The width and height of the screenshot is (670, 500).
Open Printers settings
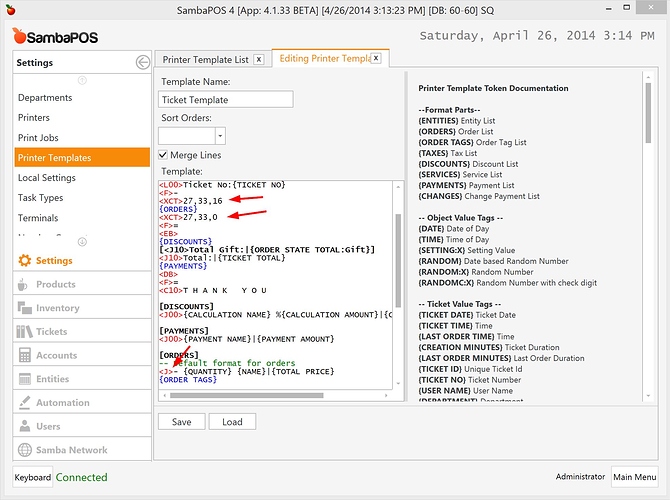click(82, 118)
